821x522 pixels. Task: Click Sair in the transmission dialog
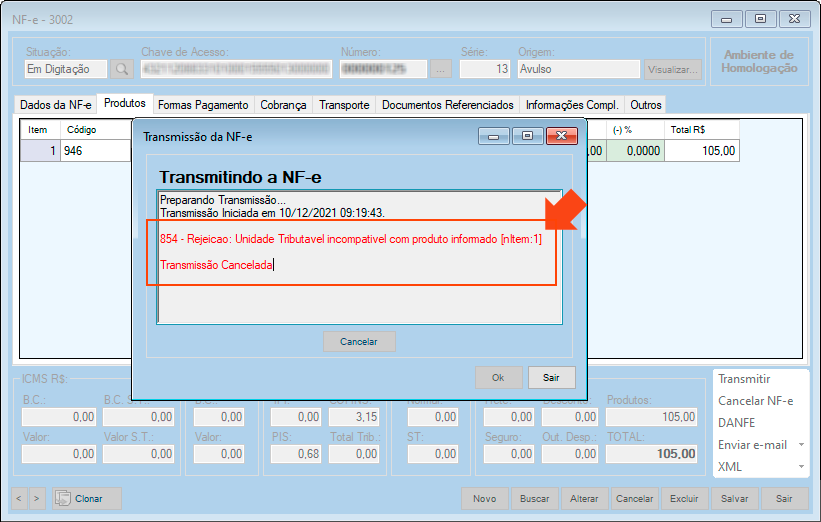coord(551,377)
